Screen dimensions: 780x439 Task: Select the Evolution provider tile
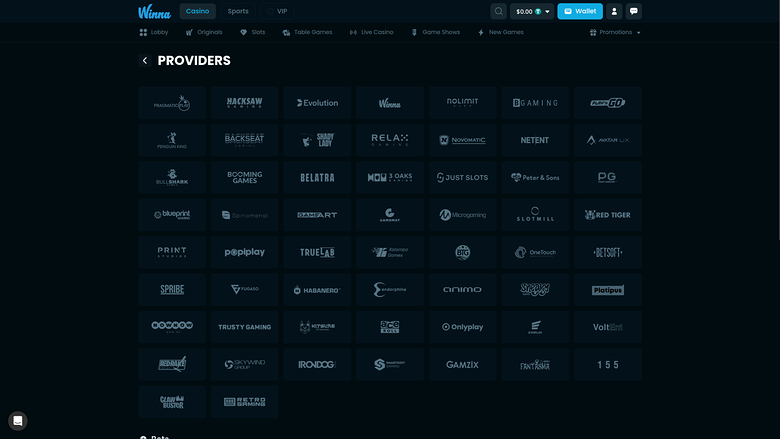317,103
